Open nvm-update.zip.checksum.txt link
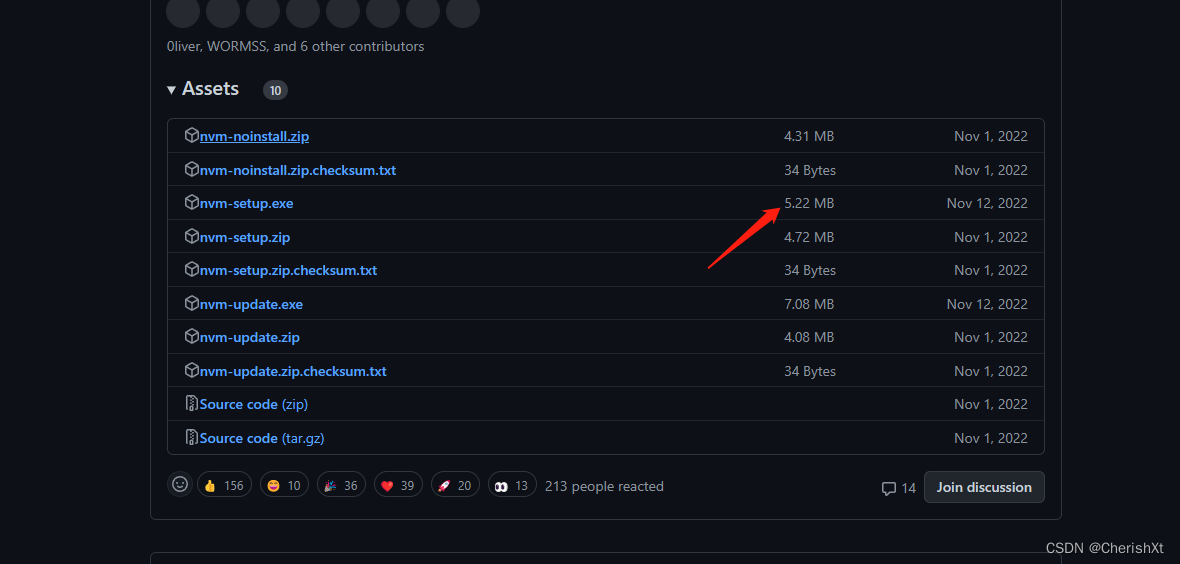 click(293, 371)
